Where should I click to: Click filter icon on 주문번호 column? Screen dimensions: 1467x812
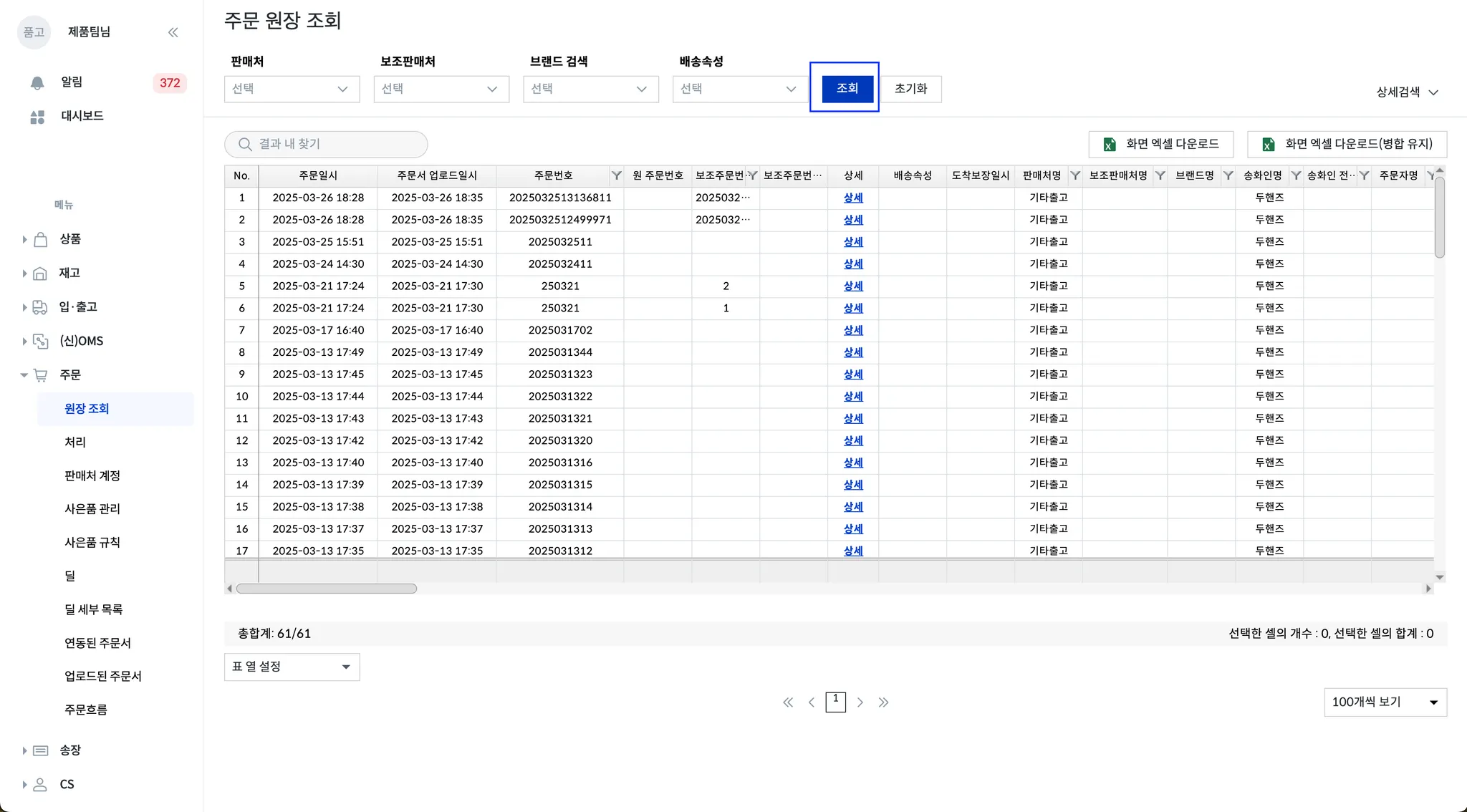pyautogui.click(x=616, y=175)
